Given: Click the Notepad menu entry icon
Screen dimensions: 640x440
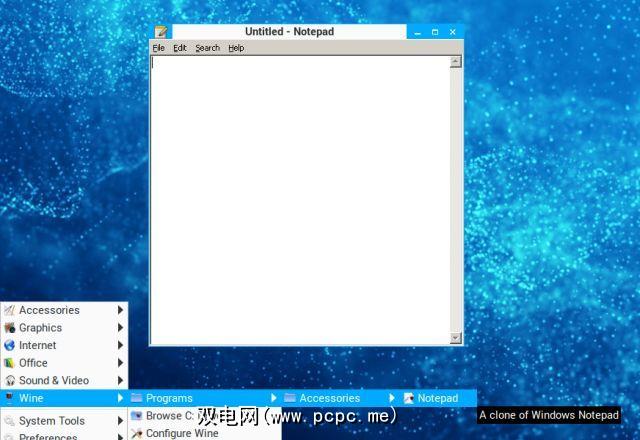Looking at the screenshot, I should pyautogui.click(x=408, y=398).
